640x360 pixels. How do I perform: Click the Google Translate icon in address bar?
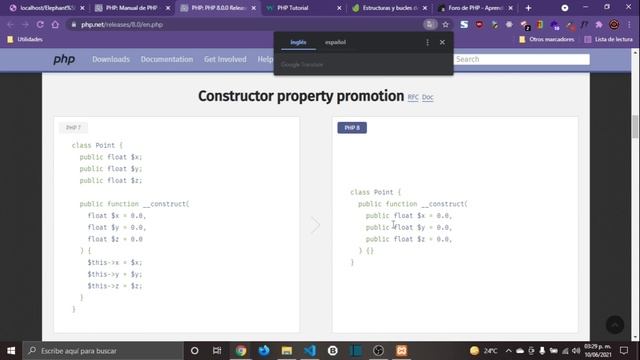429,24
